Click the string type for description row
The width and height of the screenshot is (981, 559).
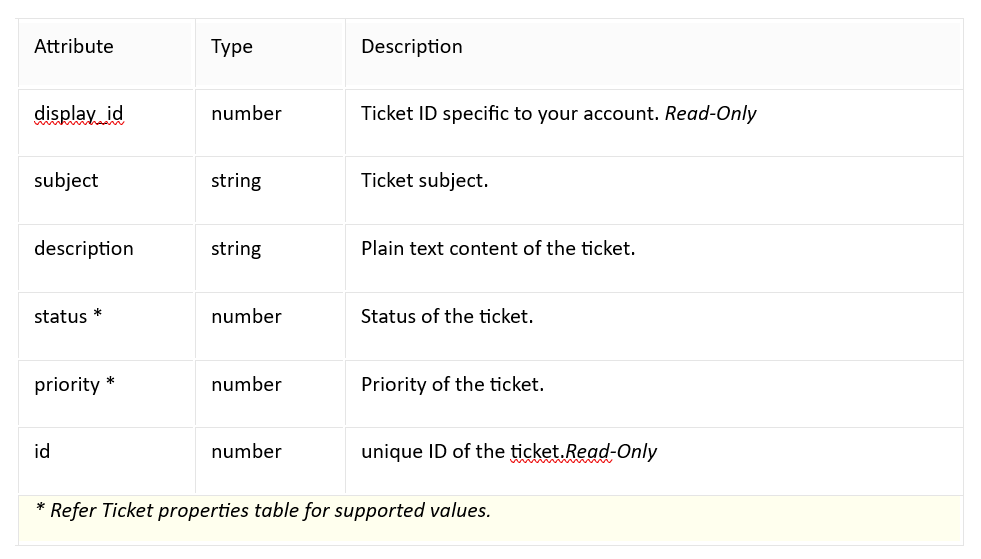[236, 249]
